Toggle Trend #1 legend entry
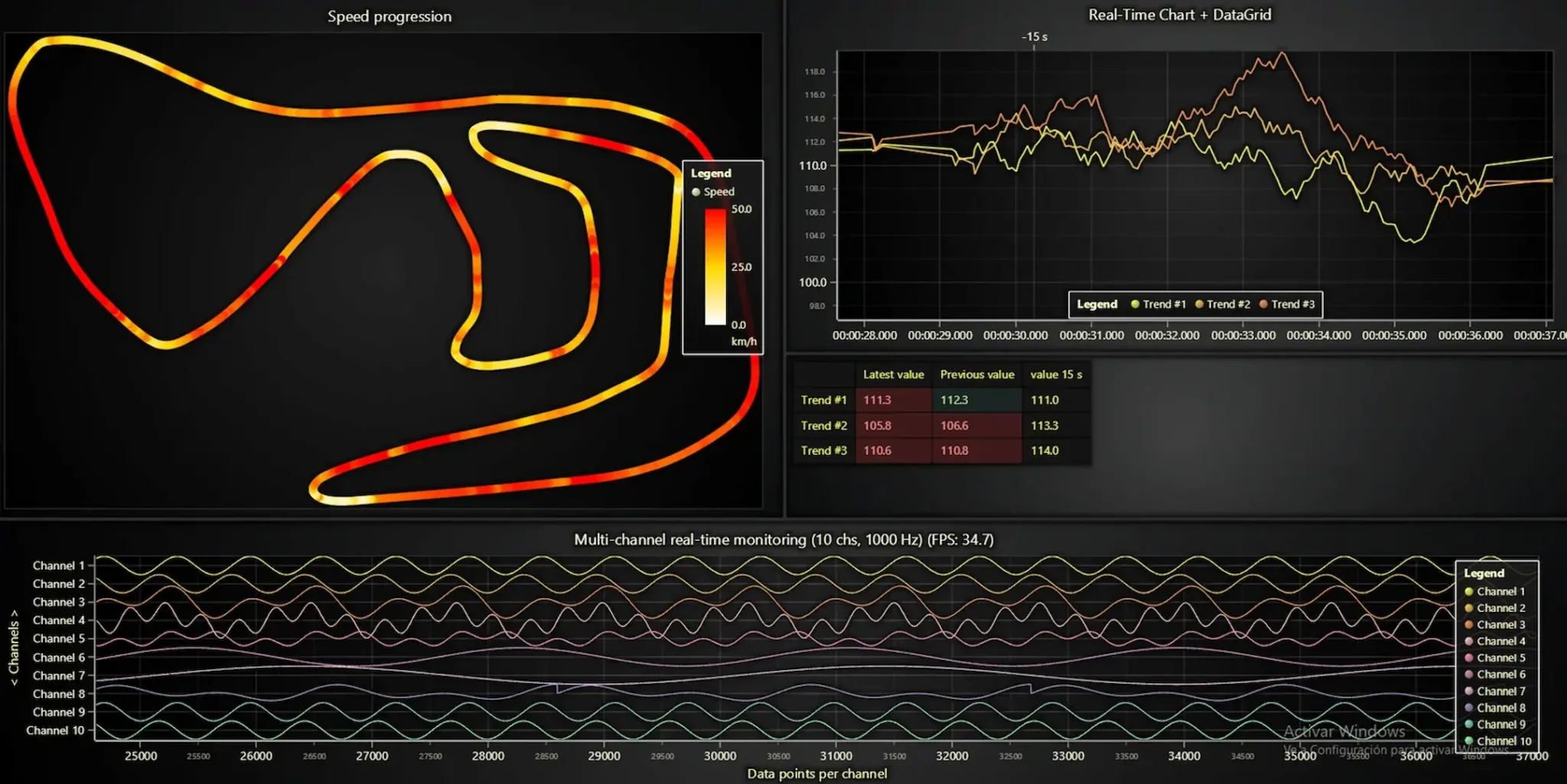Screen dimensions: 1567x784 click(1158, 304)
